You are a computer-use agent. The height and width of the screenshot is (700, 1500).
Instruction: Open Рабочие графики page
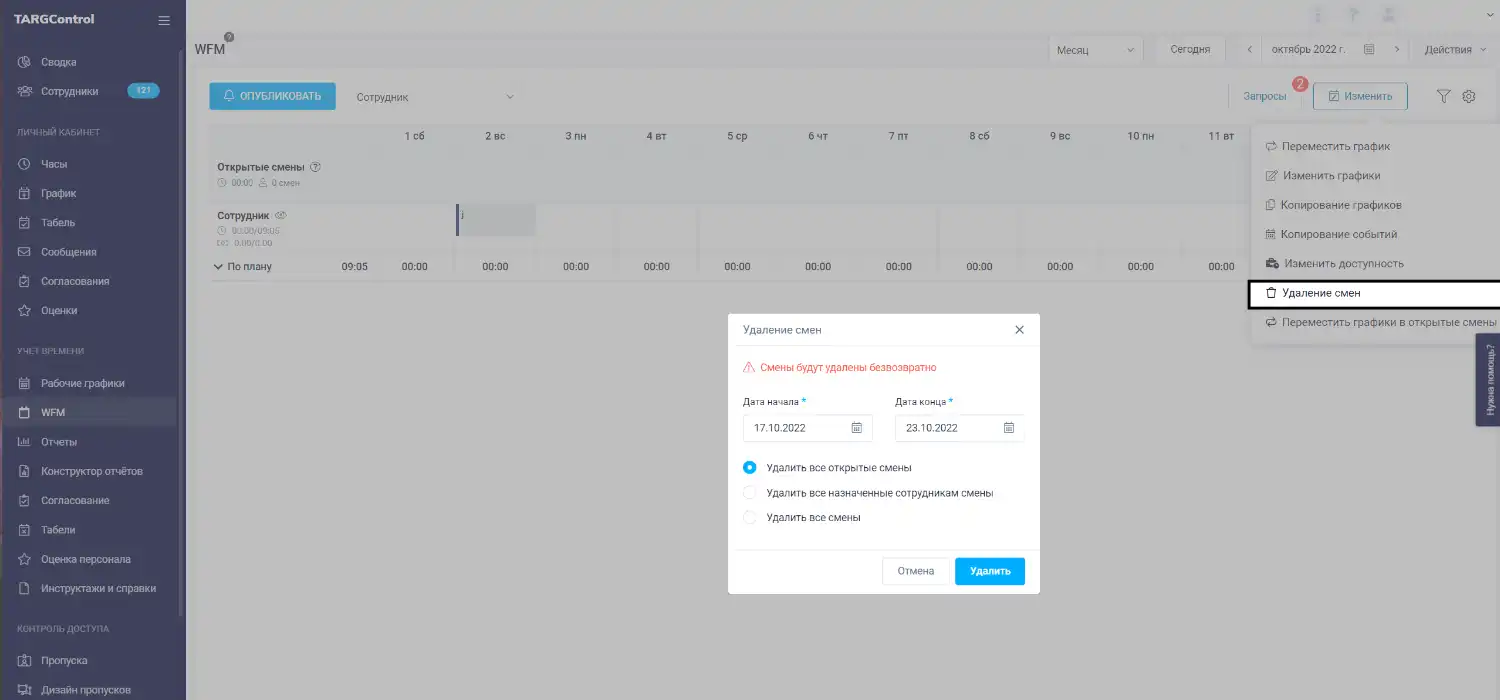(x=82, y=383)
